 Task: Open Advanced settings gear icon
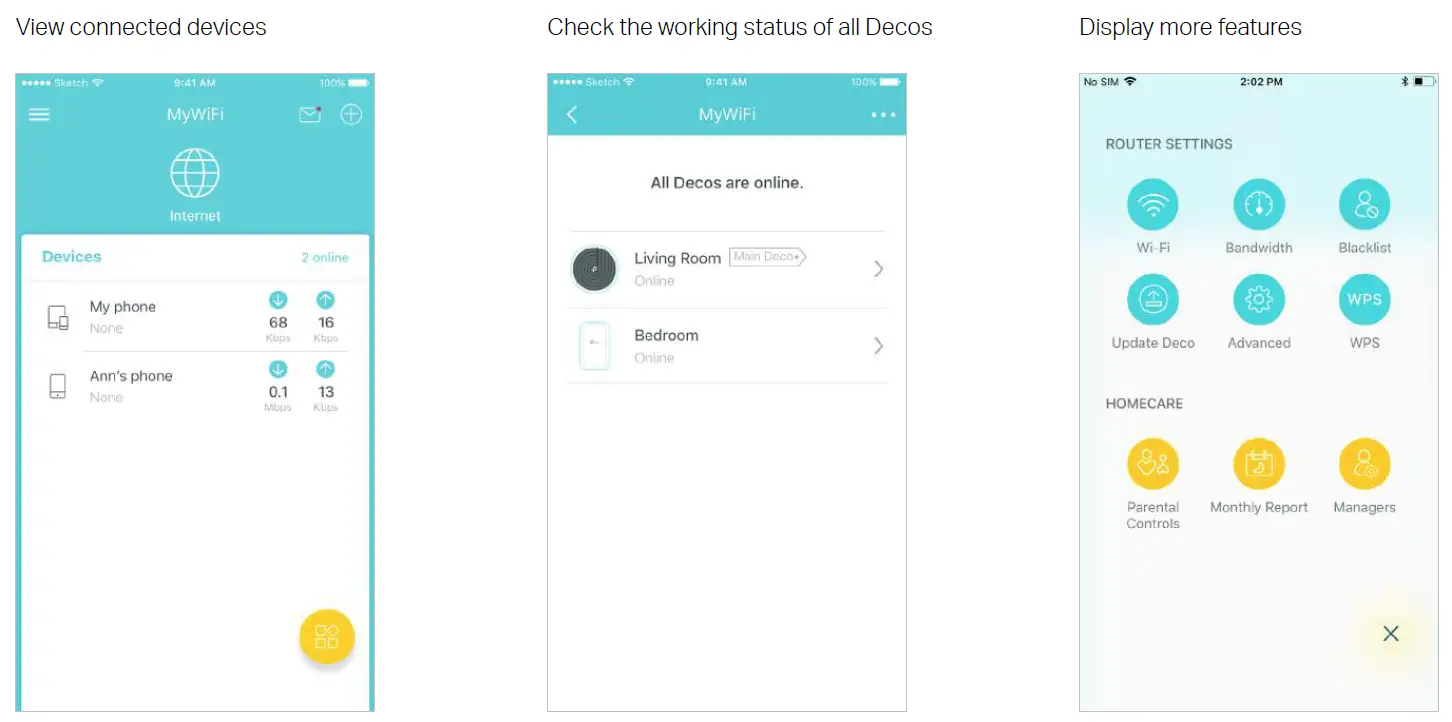click(1258, 299)
